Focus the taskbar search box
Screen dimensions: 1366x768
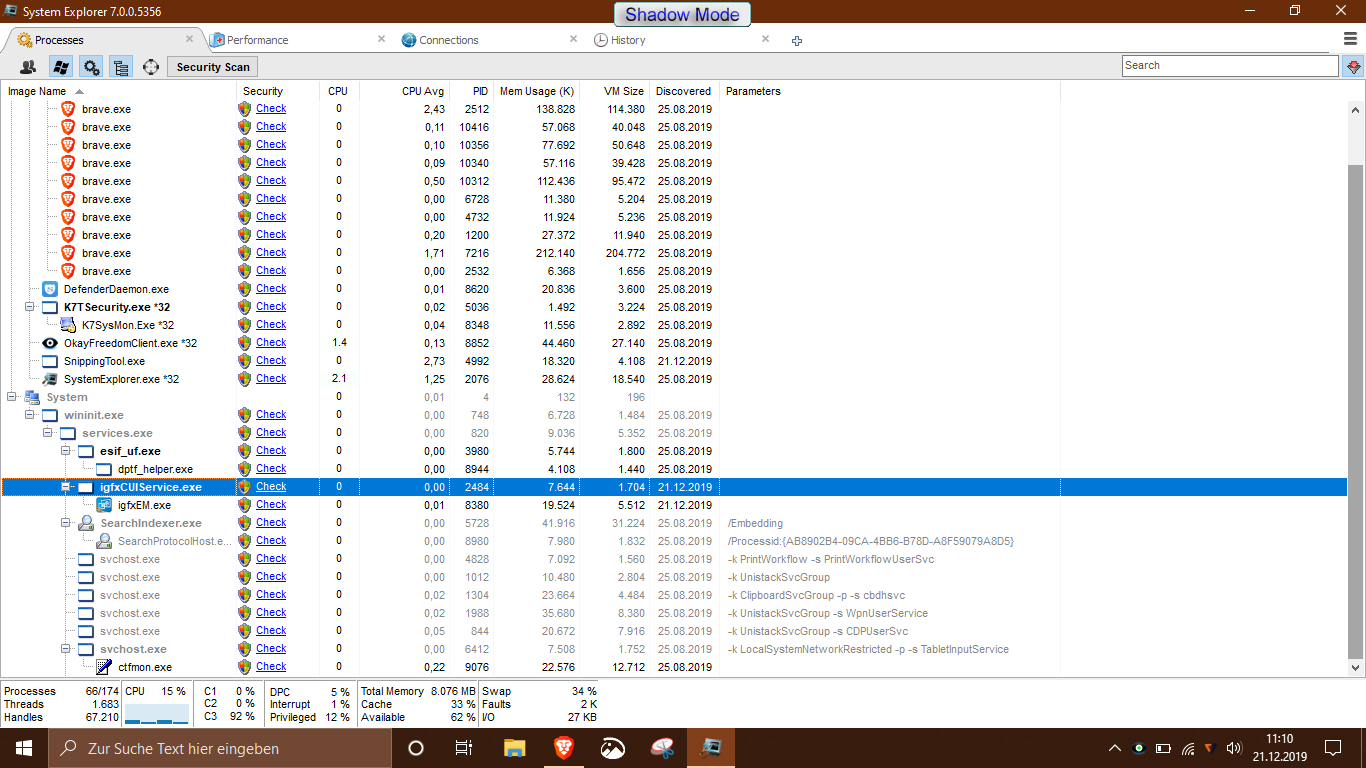point(220,748)
